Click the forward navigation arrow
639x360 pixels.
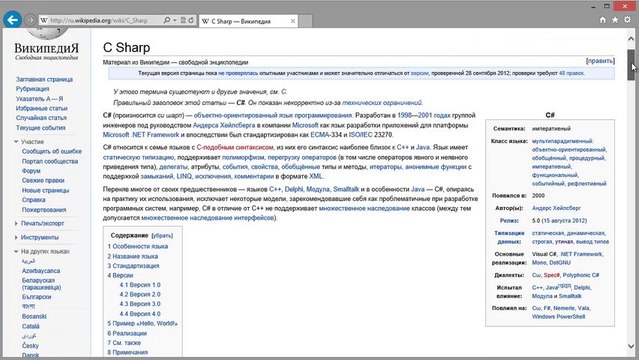pyautogui.click(x=30, y=20)
